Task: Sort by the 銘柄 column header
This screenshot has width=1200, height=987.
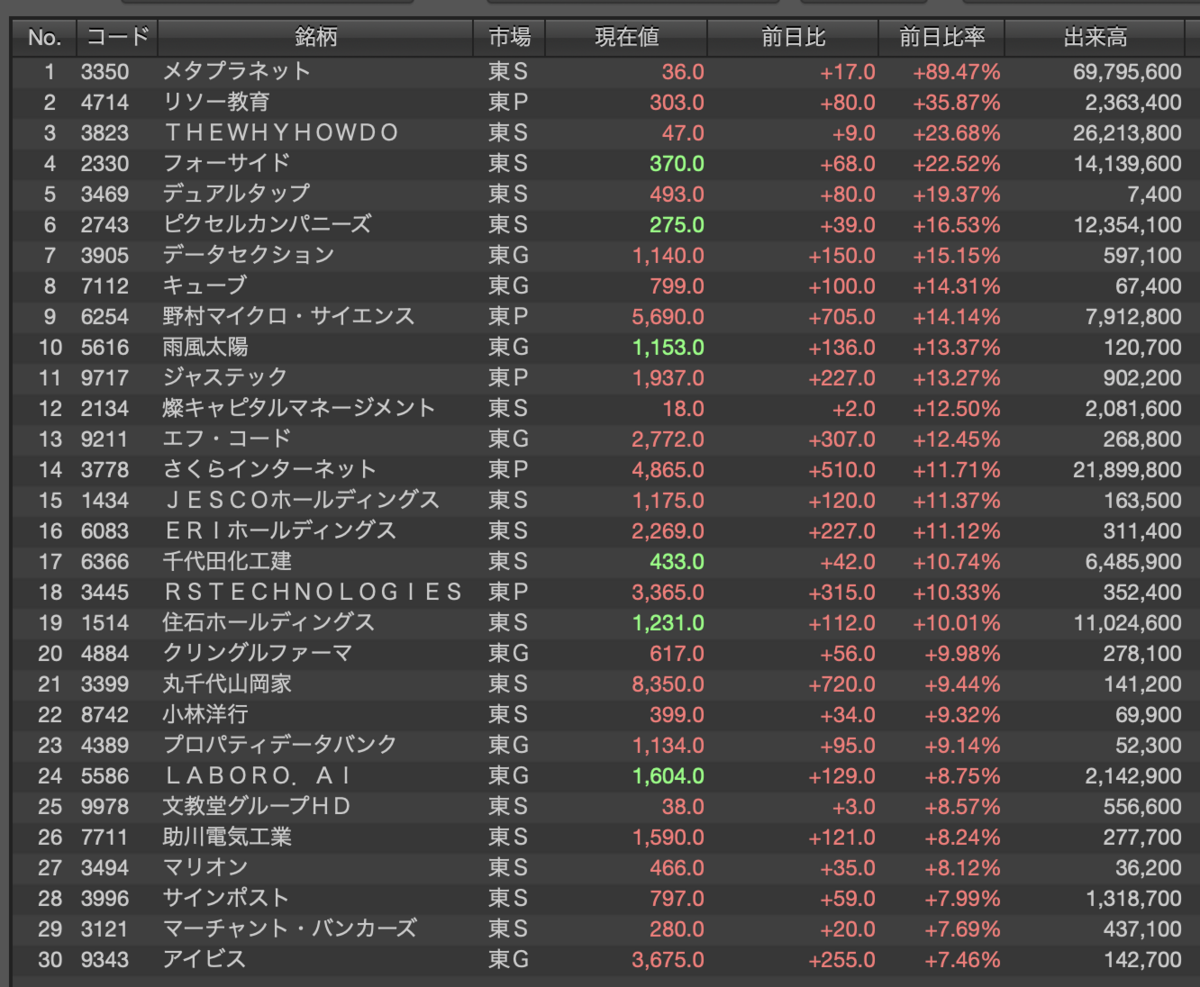Action: pos(315,38)
